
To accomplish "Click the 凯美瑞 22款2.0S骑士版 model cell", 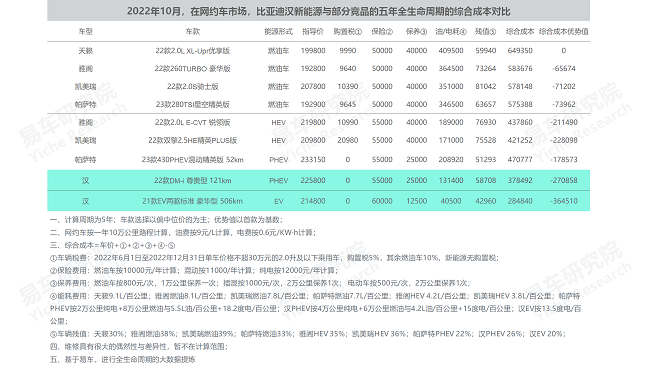I will 192,87.
